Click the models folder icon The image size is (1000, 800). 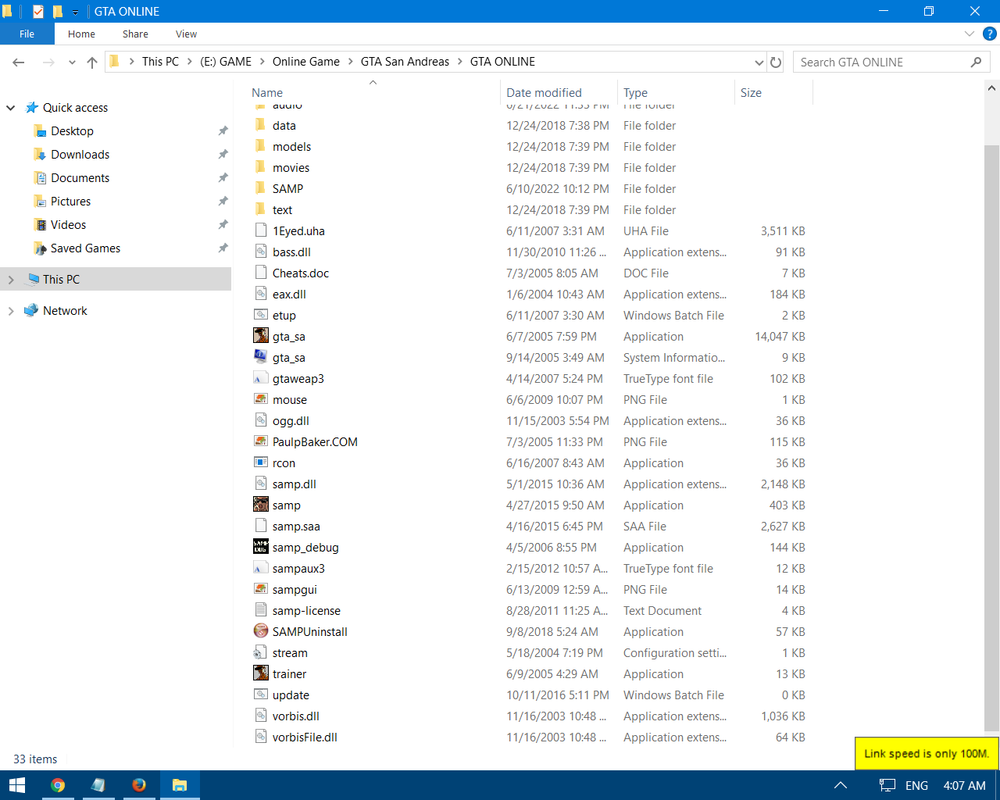click(260, 145)
